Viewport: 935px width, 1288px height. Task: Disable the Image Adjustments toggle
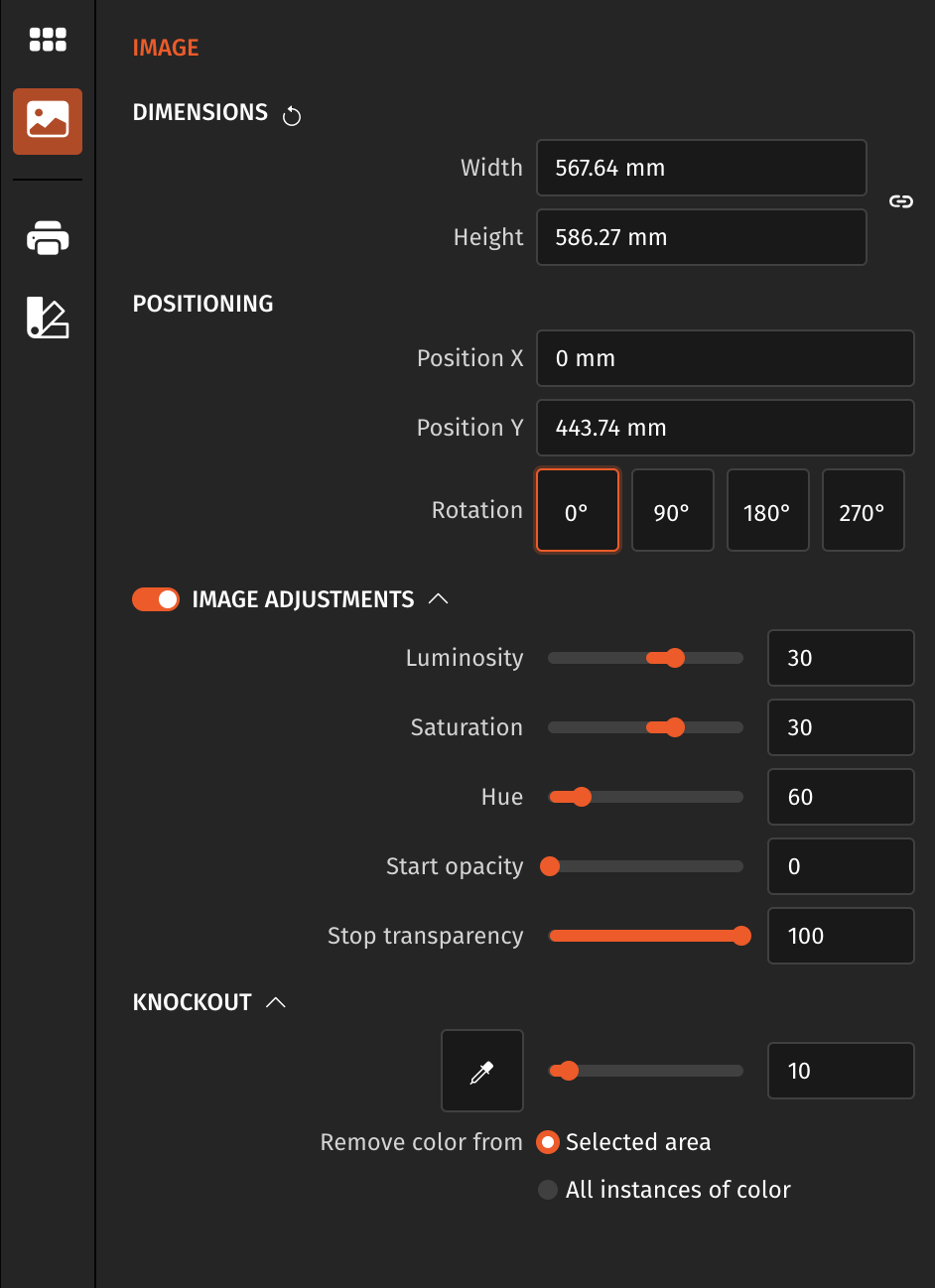coord(155,599)
